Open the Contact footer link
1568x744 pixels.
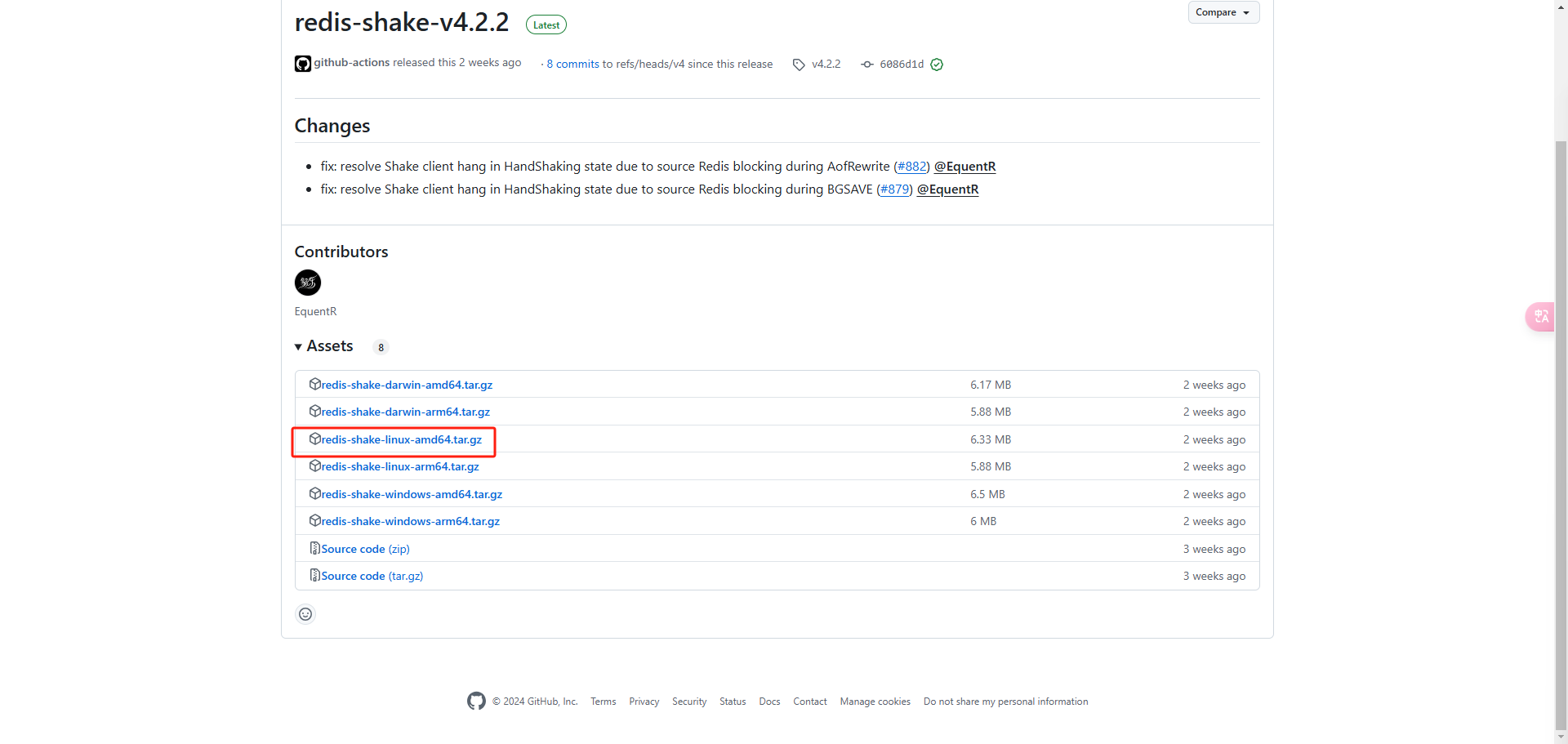(x=810, y=702)
